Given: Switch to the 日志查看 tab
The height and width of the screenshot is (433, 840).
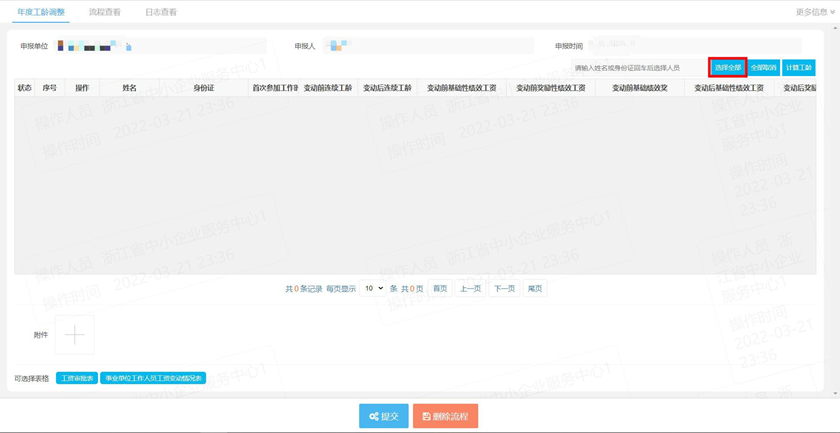Looking at the screenshot, I should click(161, 12).
